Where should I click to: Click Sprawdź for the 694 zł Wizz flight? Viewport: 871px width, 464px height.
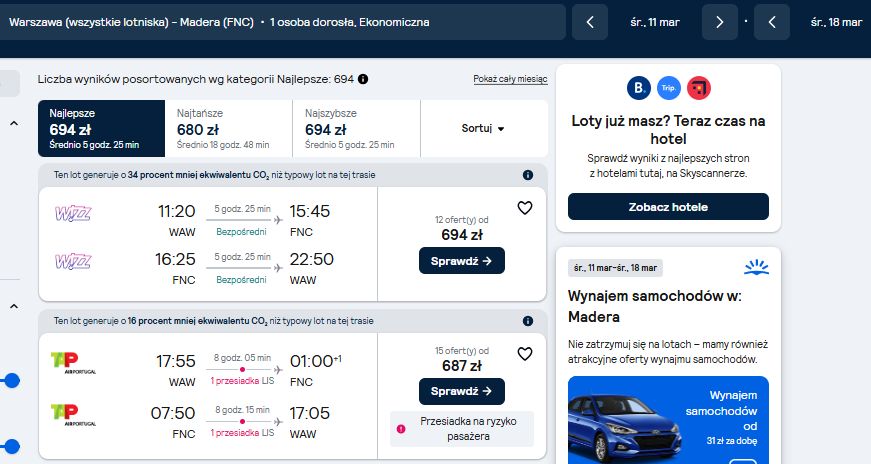(x=462, y=261)
